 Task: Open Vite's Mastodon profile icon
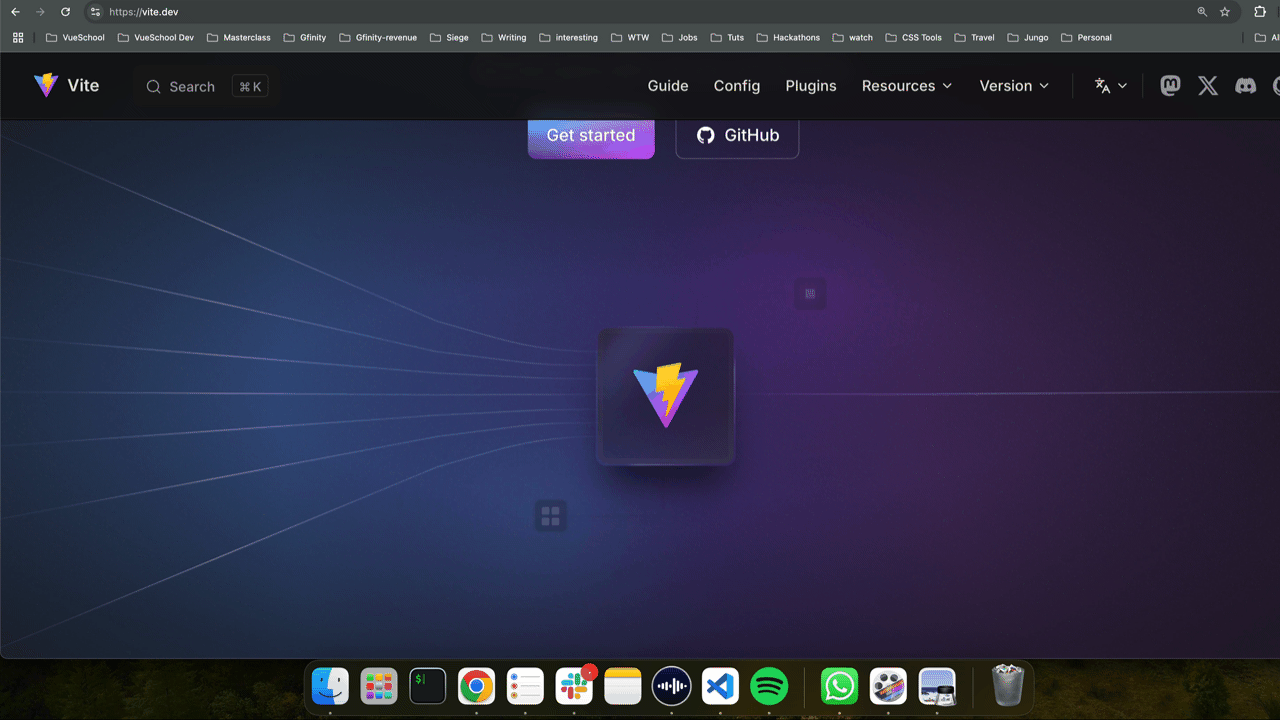1170,86
